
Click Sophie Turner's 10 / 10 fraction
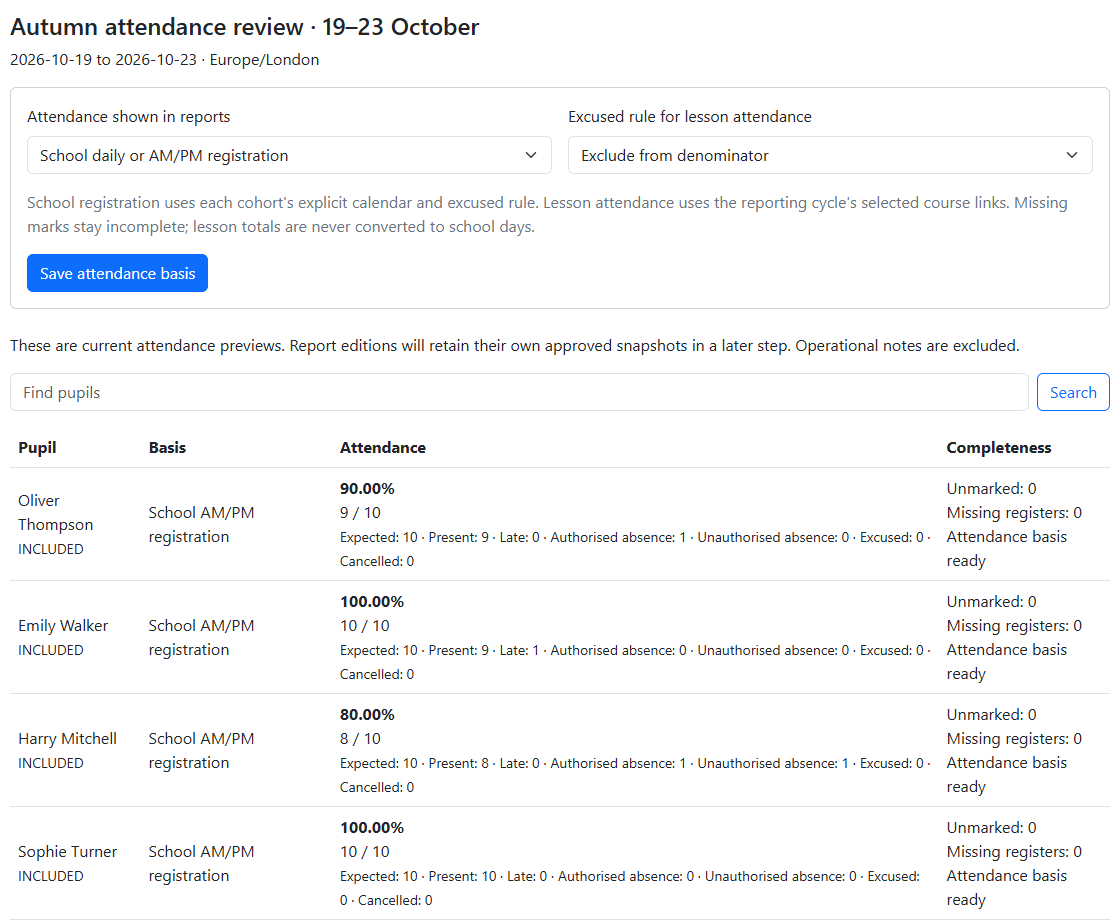pyautogui.click(x=364, y=851)
